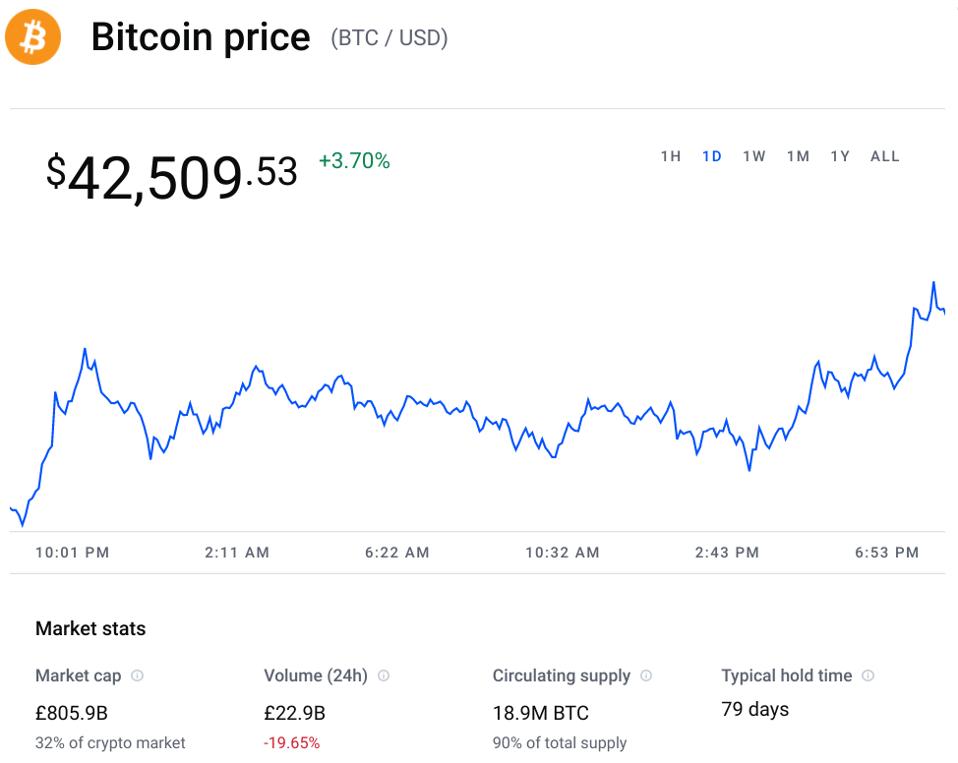Click the 10:01 PM axis label
The height and width of the screenshot is (763, 958).
tap(72, 553)
